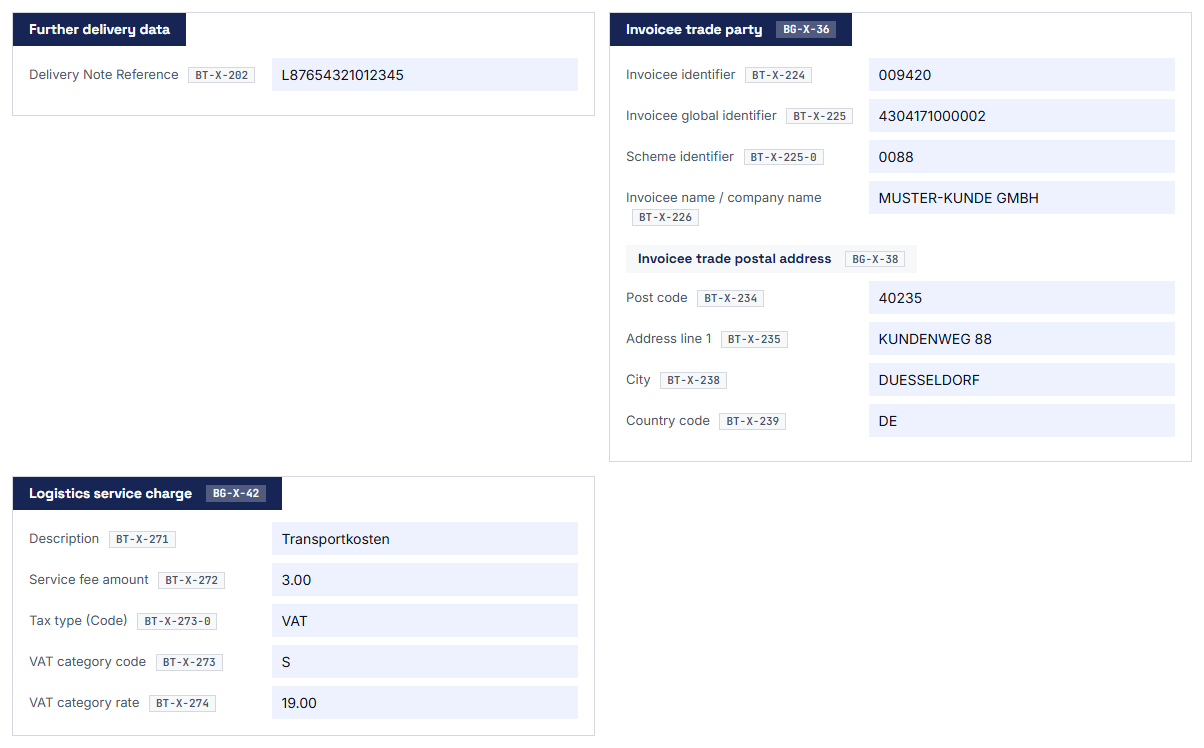Click the BT-X-235 tag badge
Viewport: 1204px width, 748px height.
(x=755, y=339)
